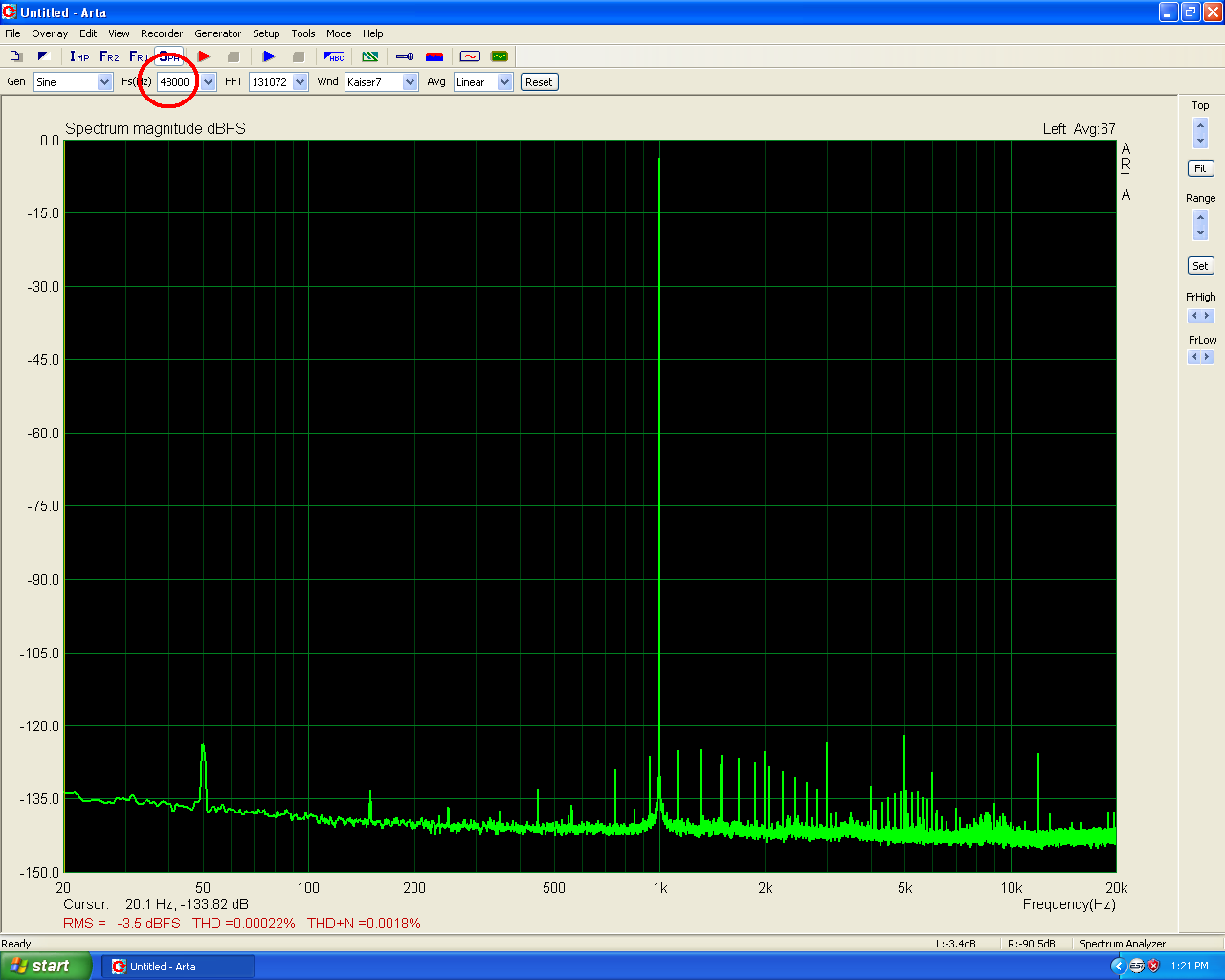This screenshot has width=1225, height=980.
Task: Click Untitled - Arta taskbar button
Action: pyautogui.click(x=178, y=967)
